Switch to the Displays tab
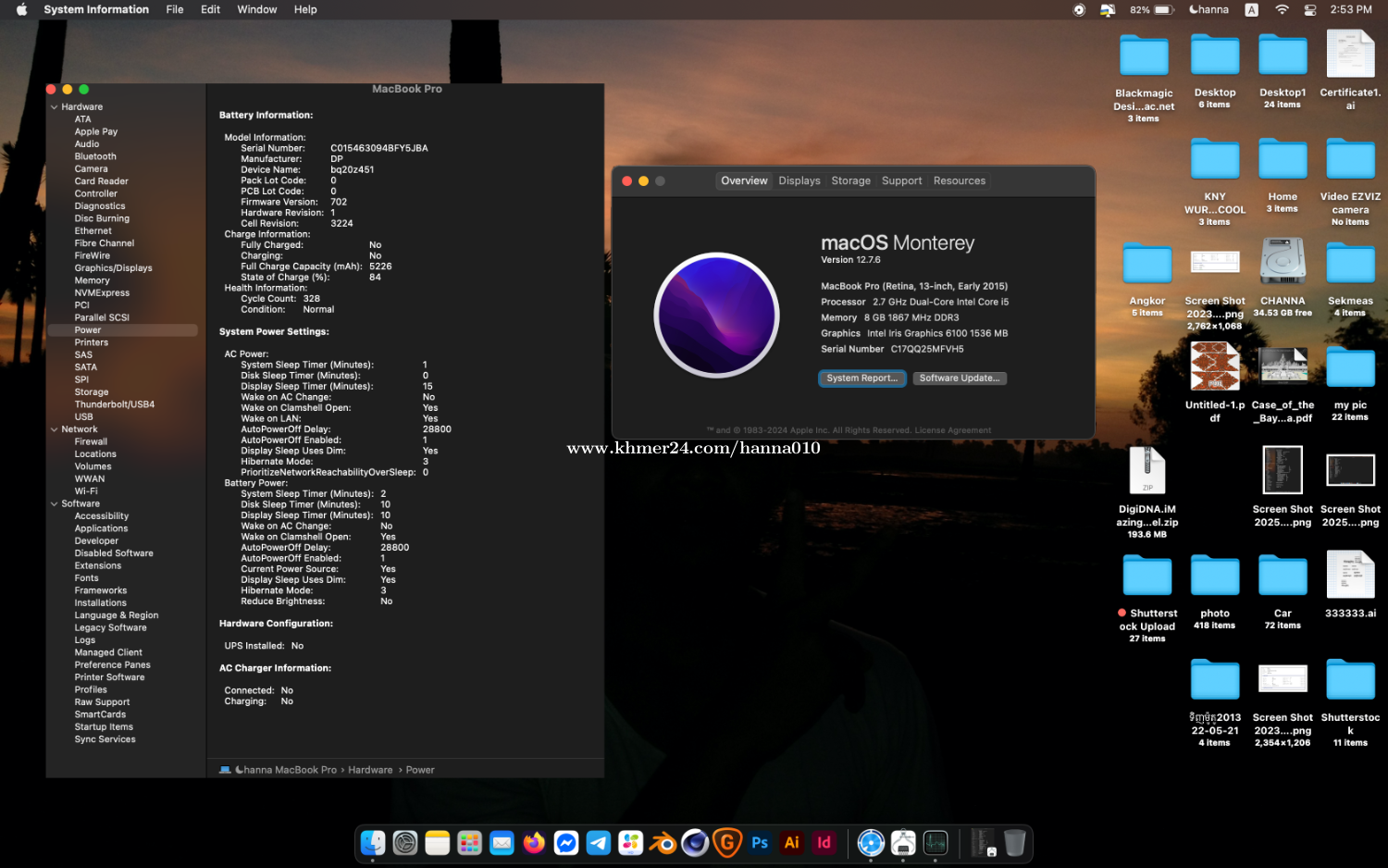1388x868 pixels. 799,180
